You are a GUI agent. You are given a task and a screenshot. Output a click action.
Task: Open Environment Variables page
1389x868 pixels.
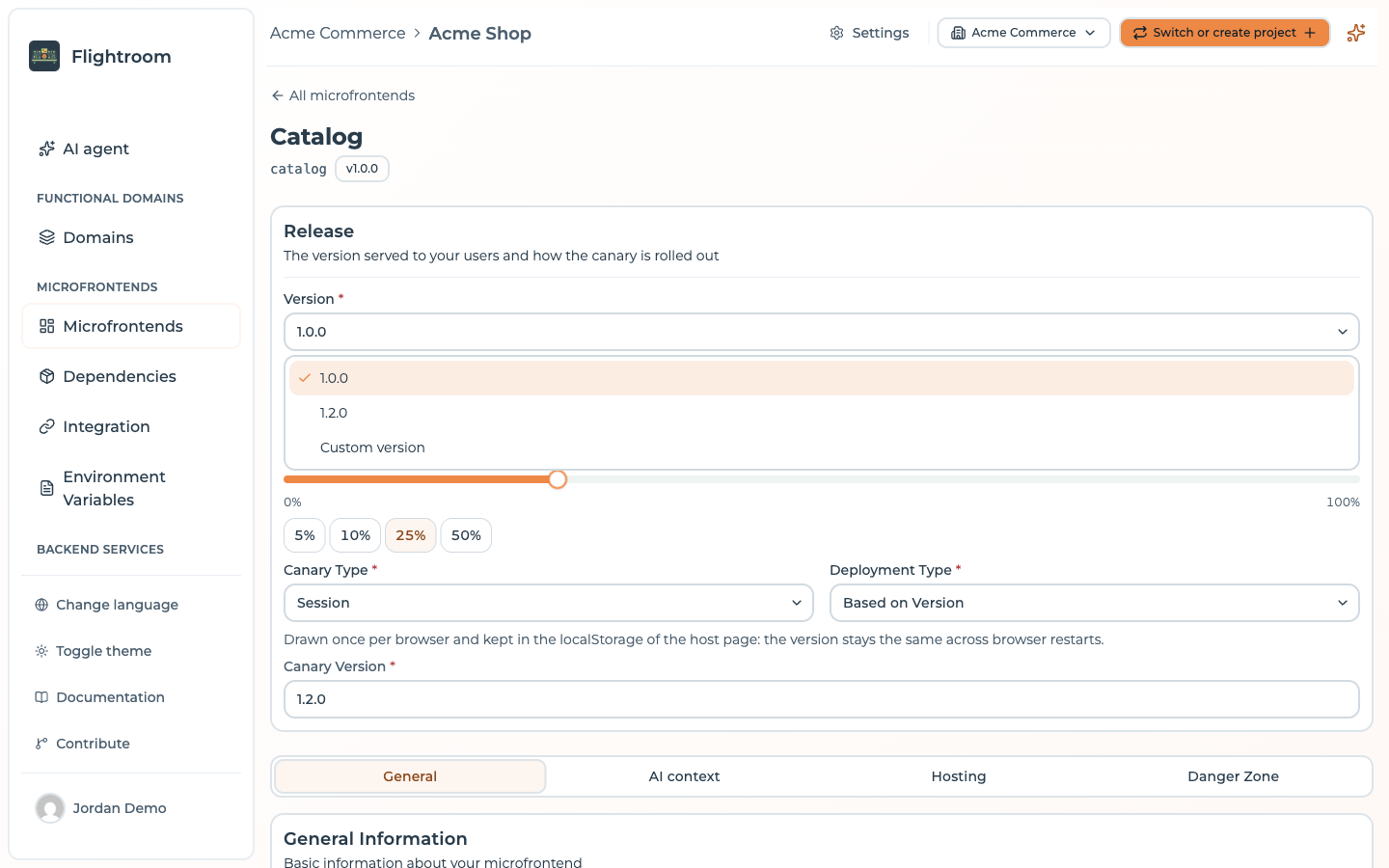[131, 488]
